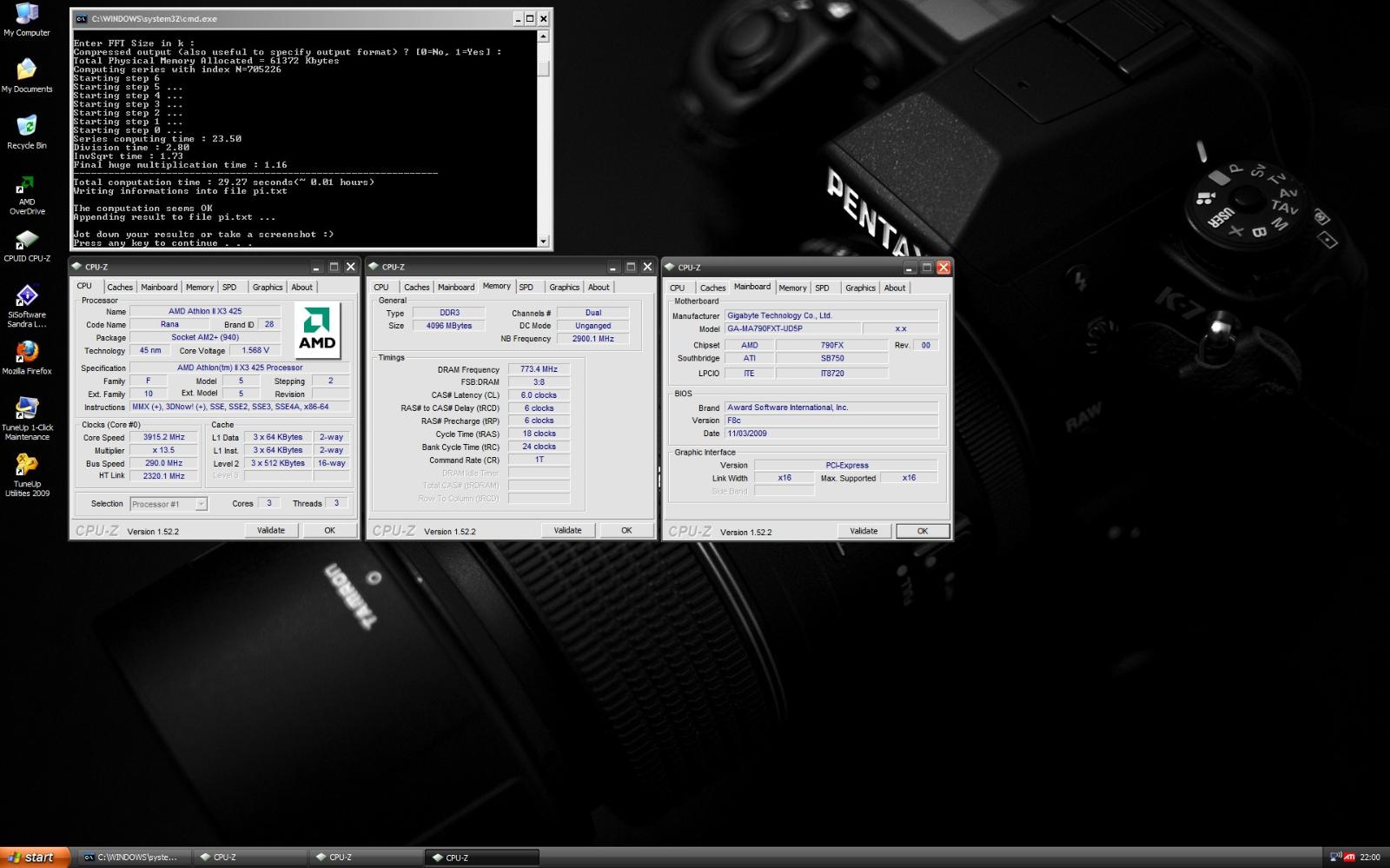Click the title icon of the CPU-Z CPU window
Image resolution: width=1390 pixels, height=868 pixels.
(77, 267)
